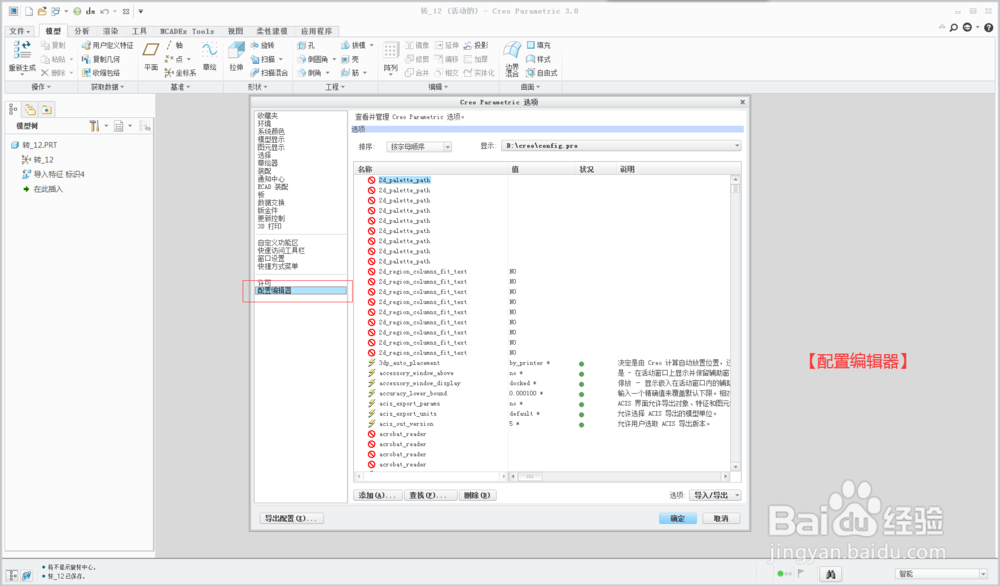Viewport: 1000px width, 586px height.
Task: Open model tree settings hammer icon
Action: point(94,126)
